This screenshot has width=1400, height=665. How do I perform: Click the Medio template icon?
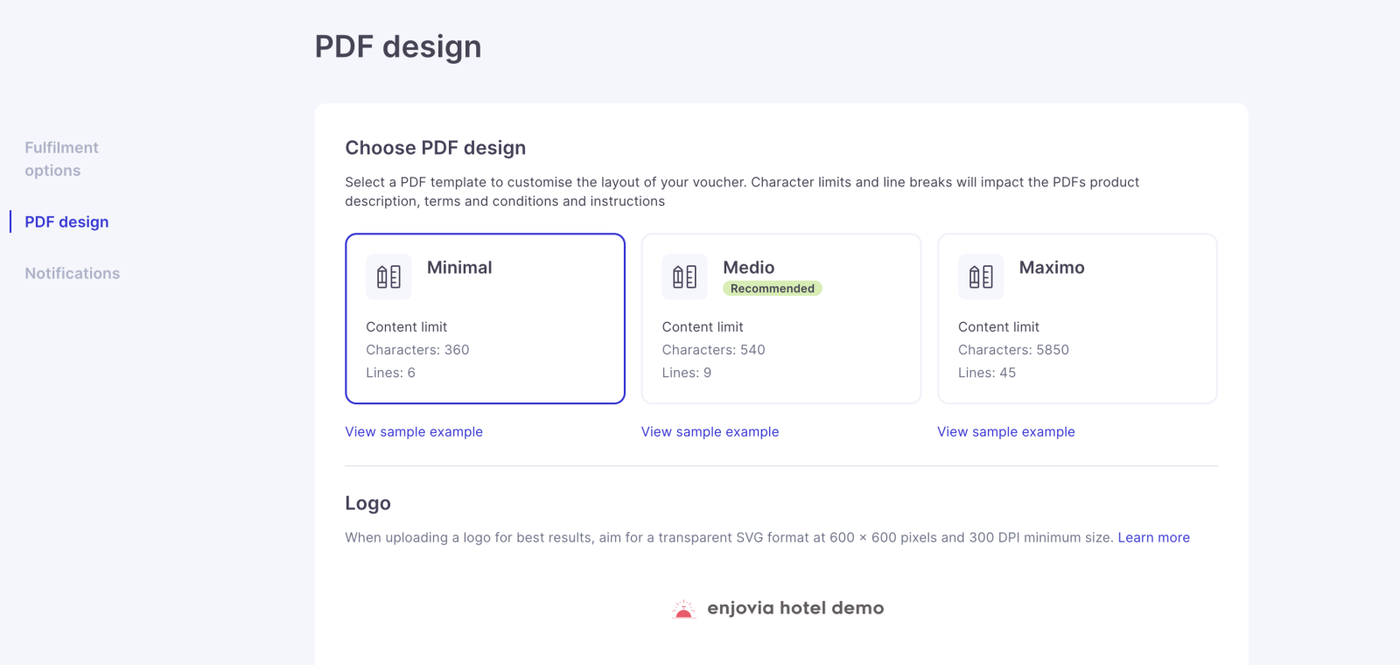pyautogui.click(x=684, y=277)
